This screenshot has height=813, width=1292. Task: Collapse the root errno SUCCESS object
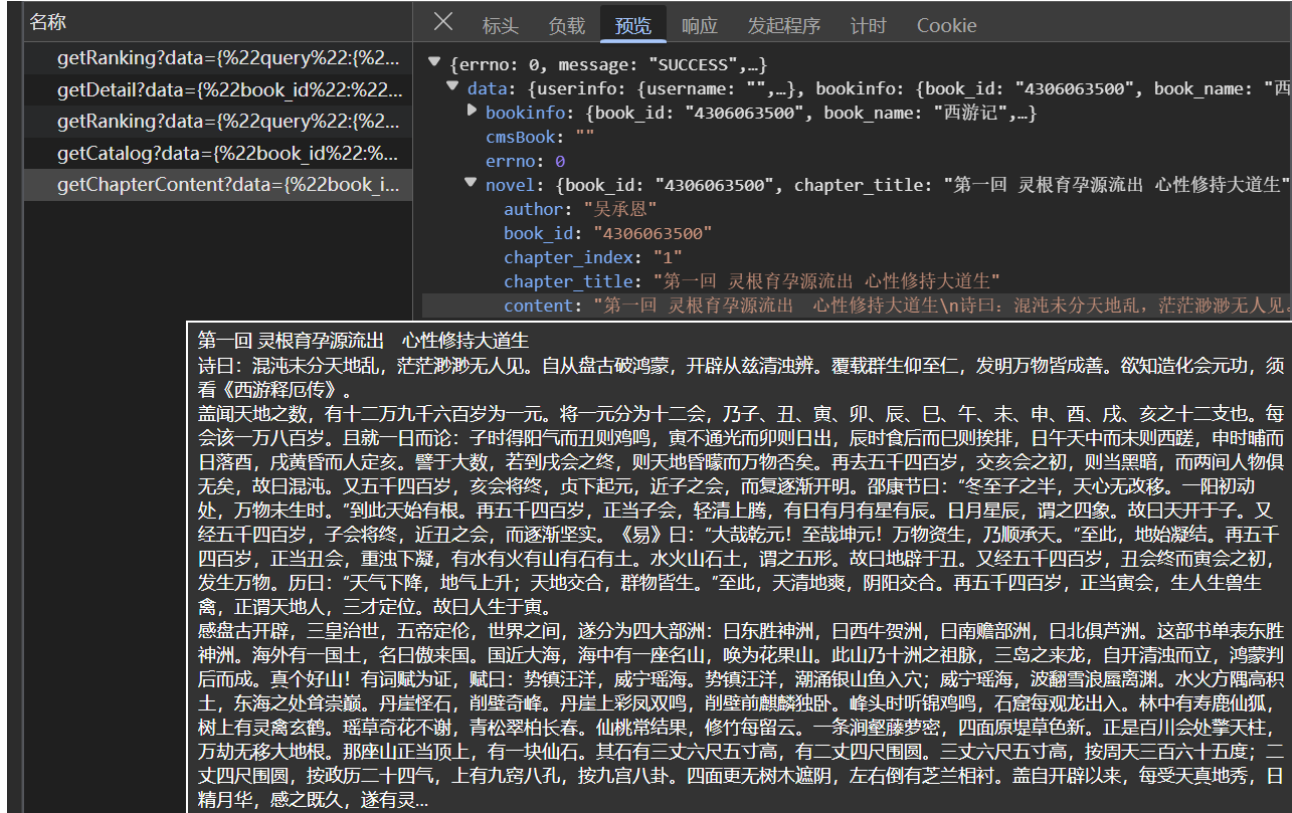coord(434,64)
